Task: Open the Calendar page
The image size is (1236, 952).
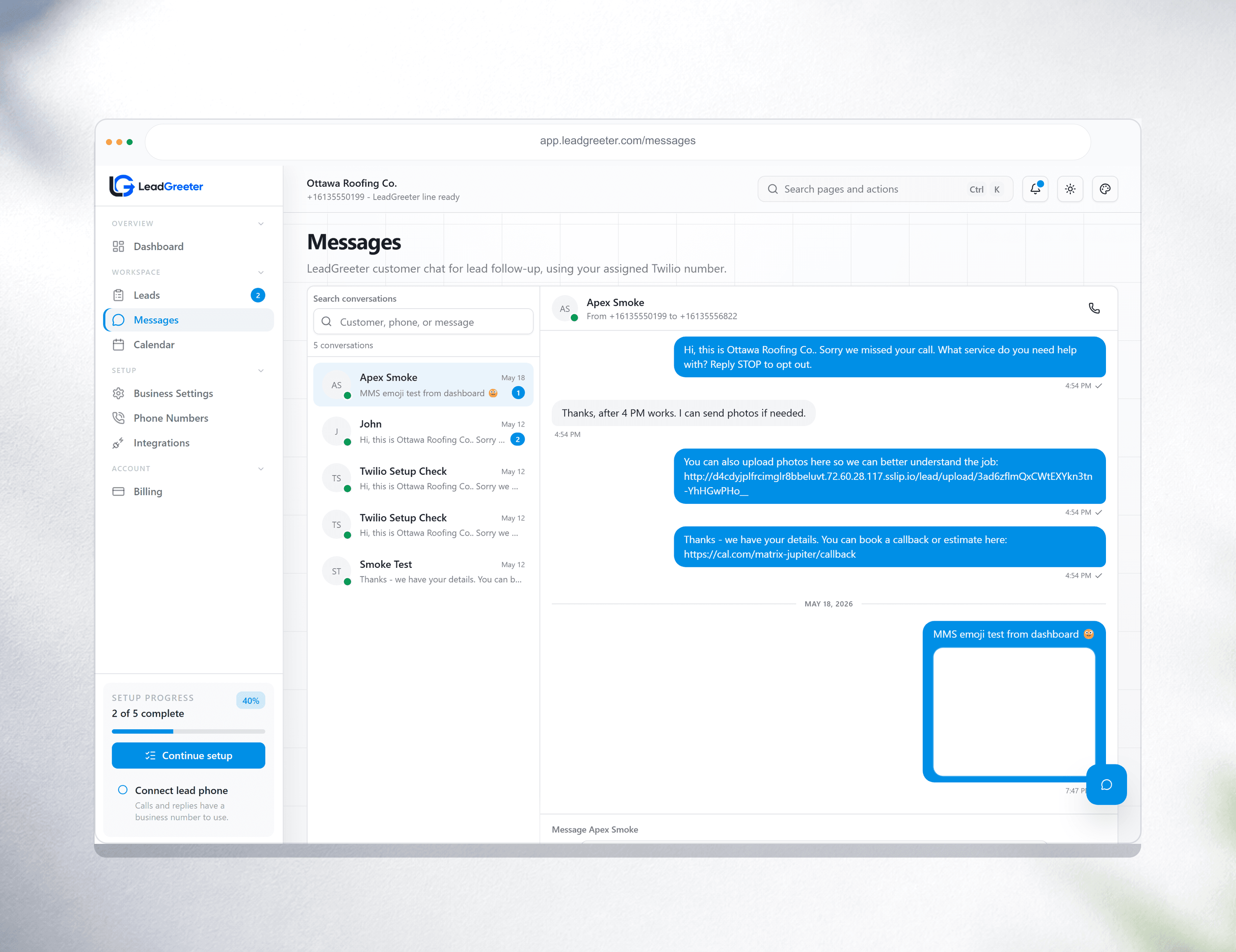Action: click(188, 345)
